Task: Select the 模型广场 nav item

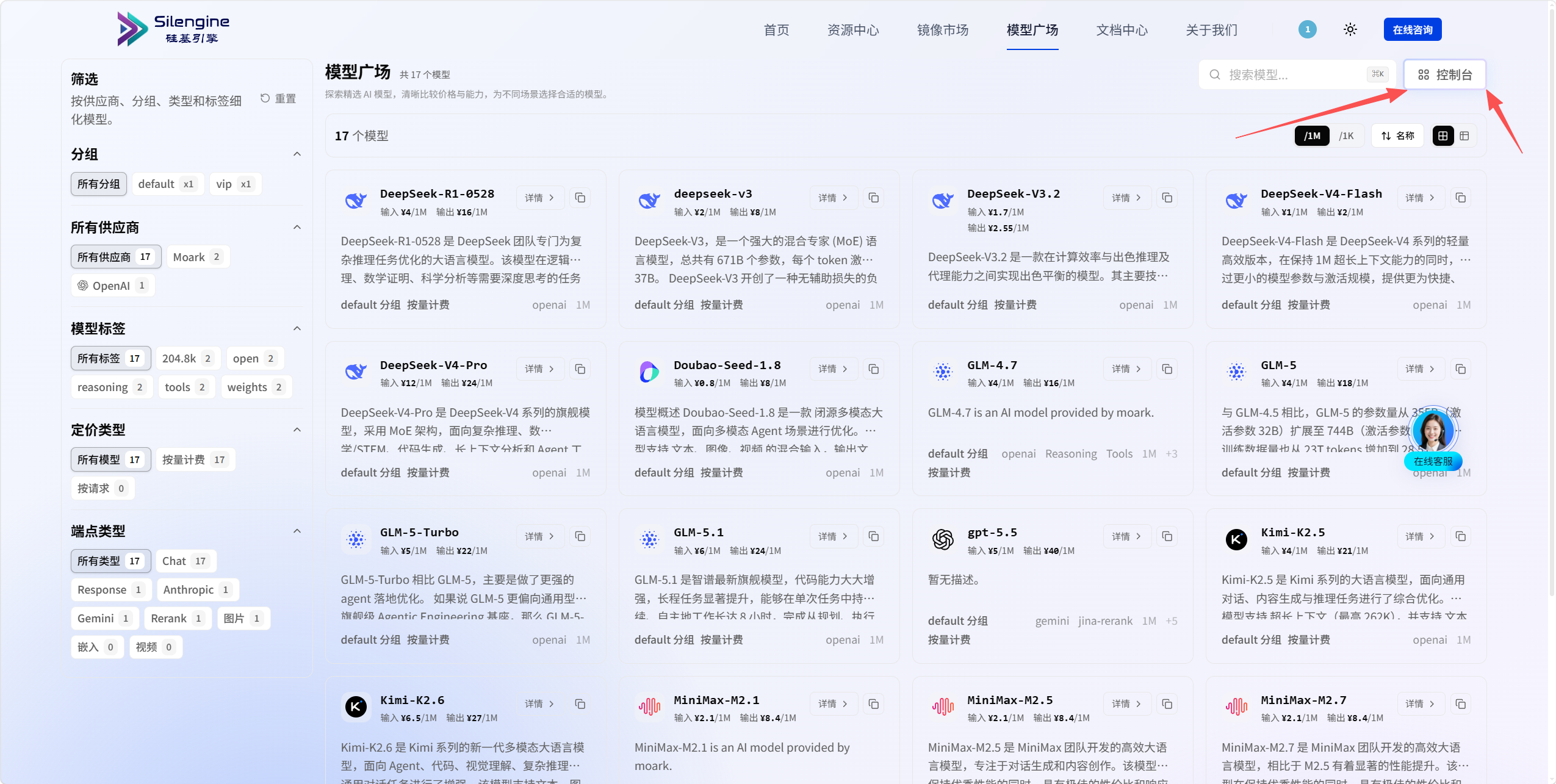Action: click(1032, 30)
